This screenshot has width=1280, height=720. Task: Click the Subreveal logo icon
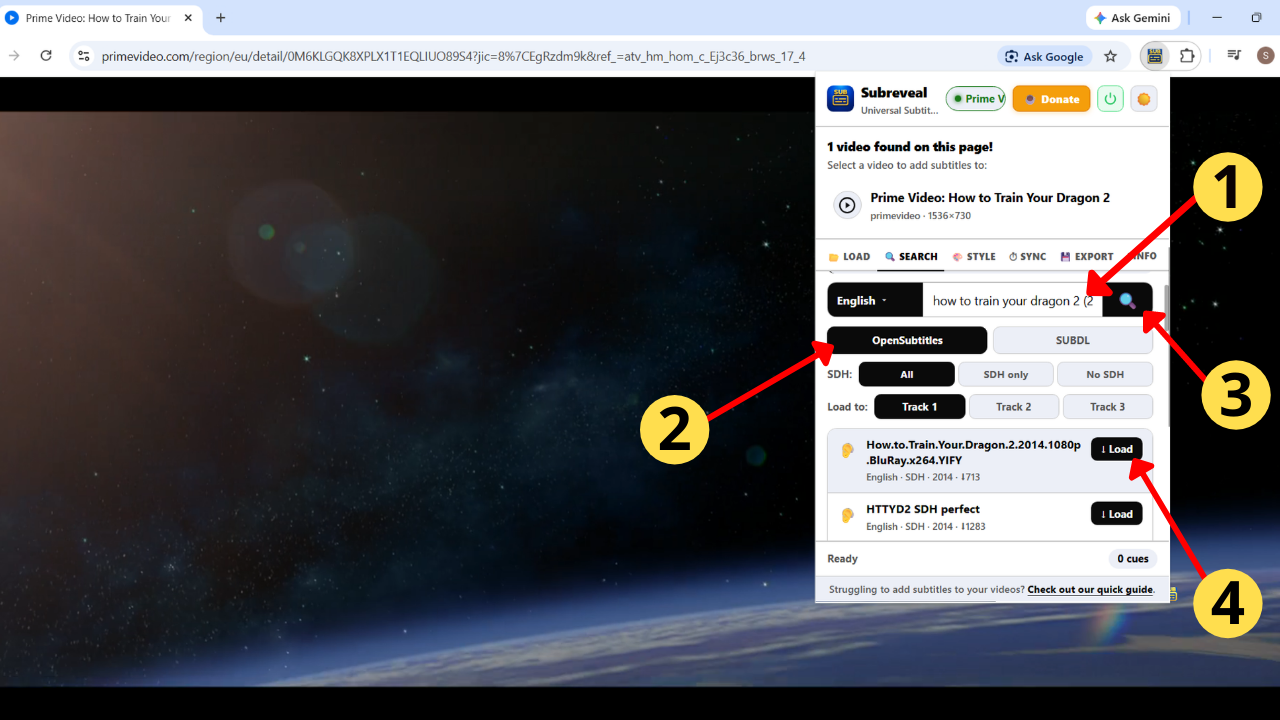[x=840, y=98]
